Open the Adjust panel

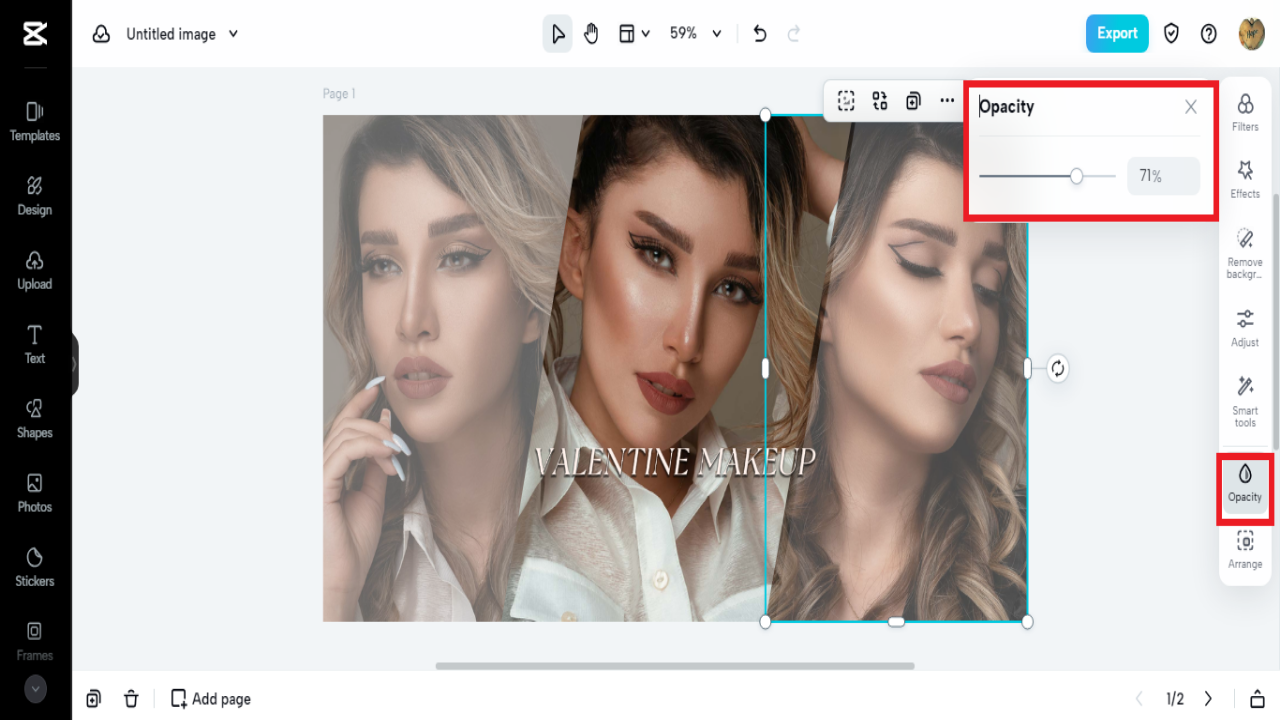tap(1245, 328)
